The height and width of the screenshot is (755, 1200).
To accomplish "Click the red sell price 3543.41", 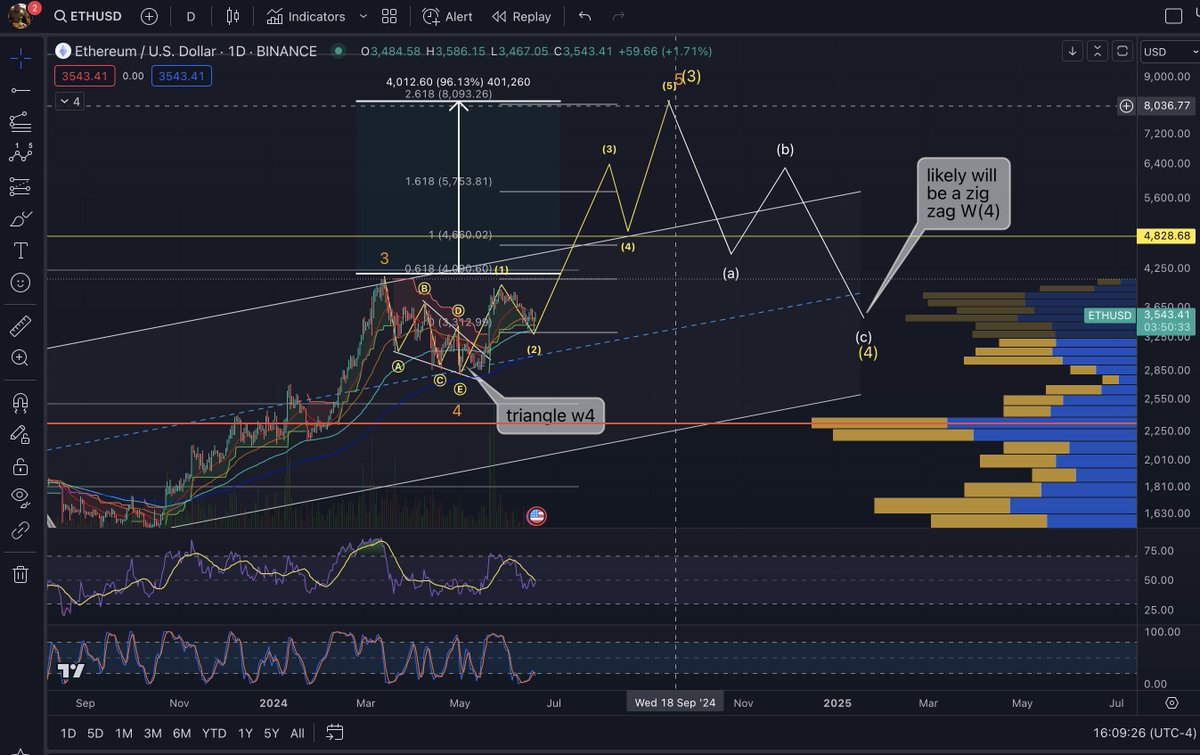I will click(x=85, y=75).
